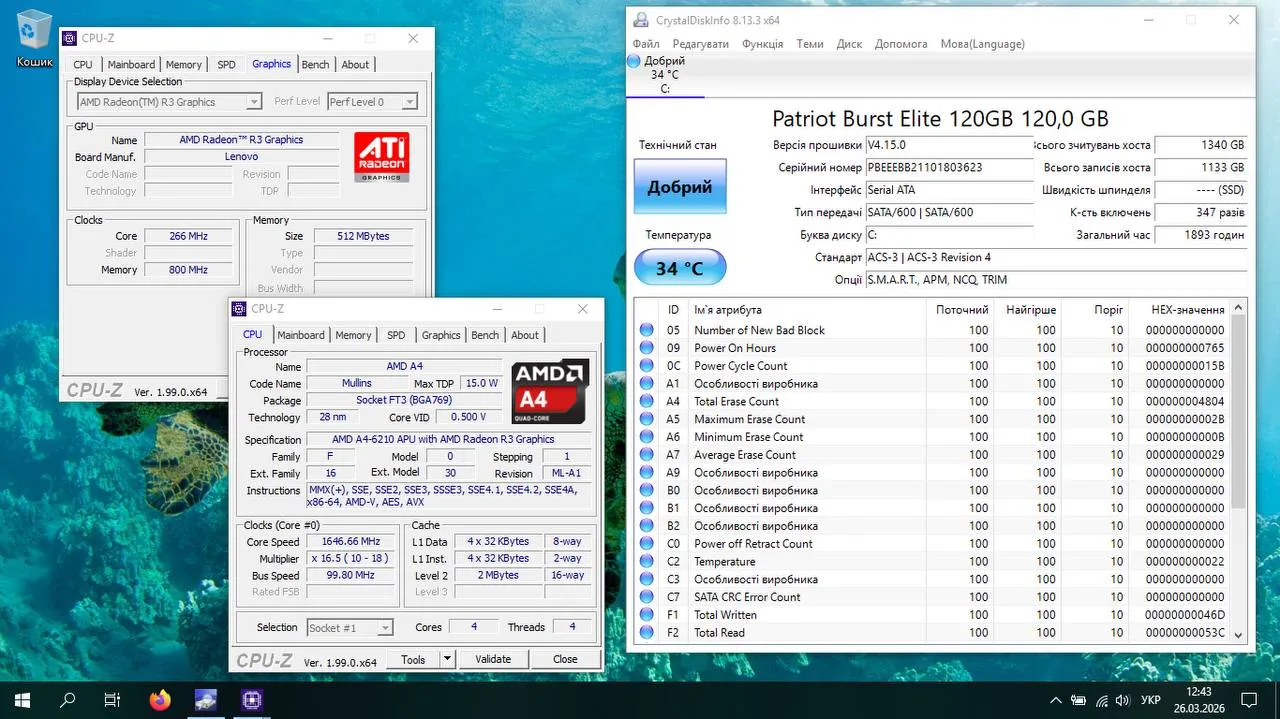
Task: Click the serial number field PBEEEBB21101803623
Action: pyautogui.click(x=948, y=168)
